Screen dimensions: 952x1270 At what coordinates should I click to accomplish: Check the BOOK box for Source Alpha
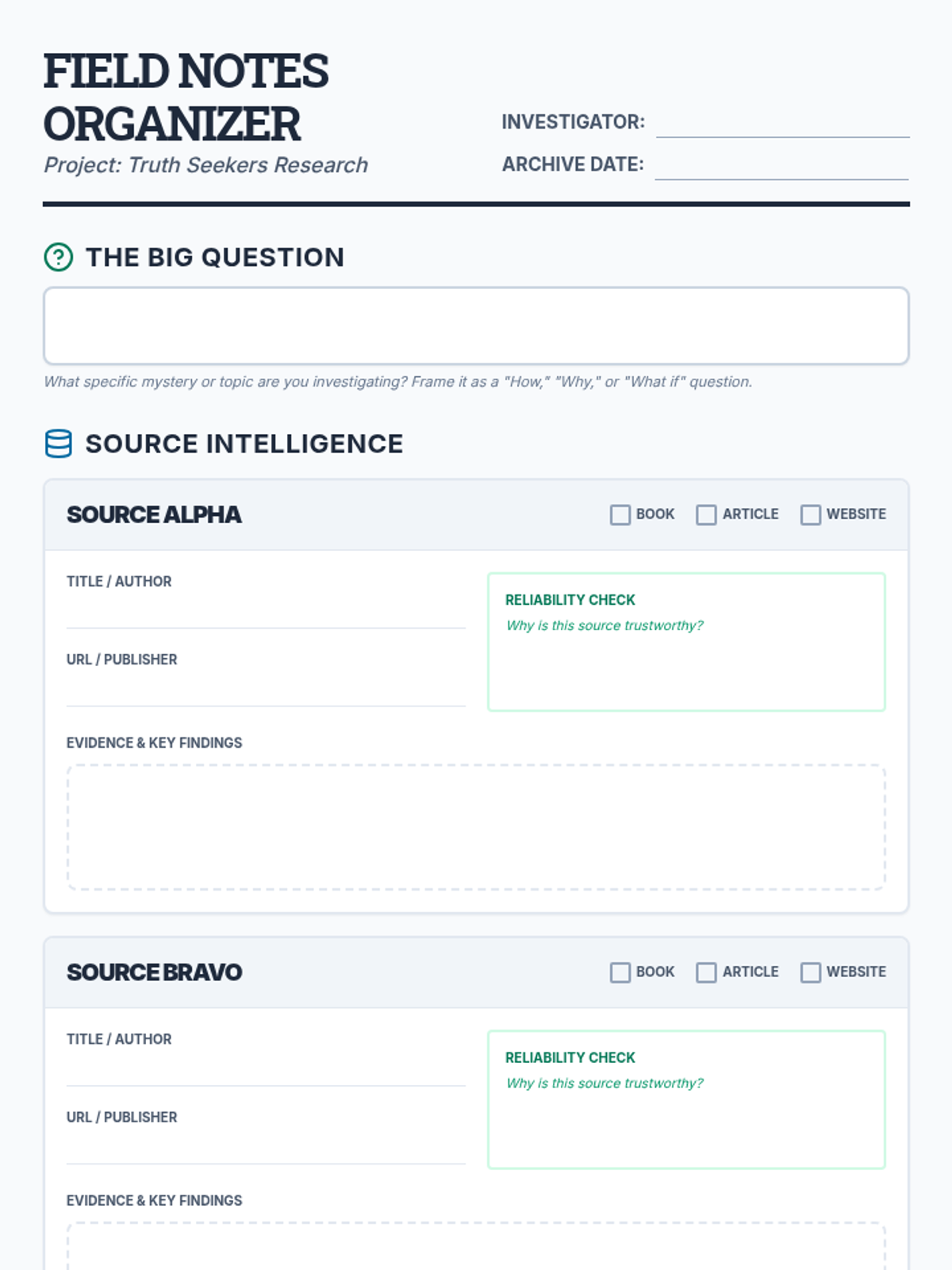coord(620,514)
